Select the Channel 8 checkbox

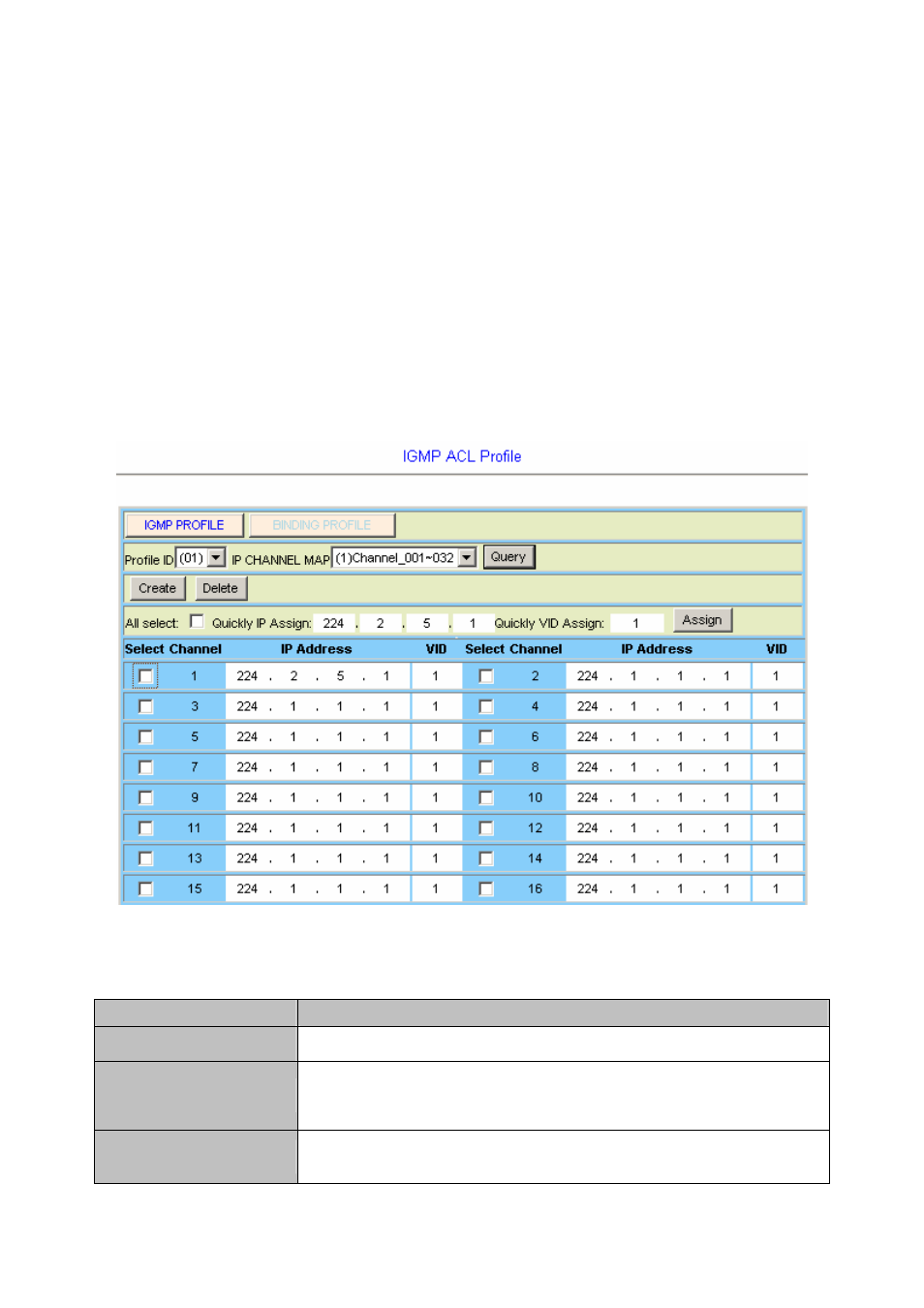point(486,767)
